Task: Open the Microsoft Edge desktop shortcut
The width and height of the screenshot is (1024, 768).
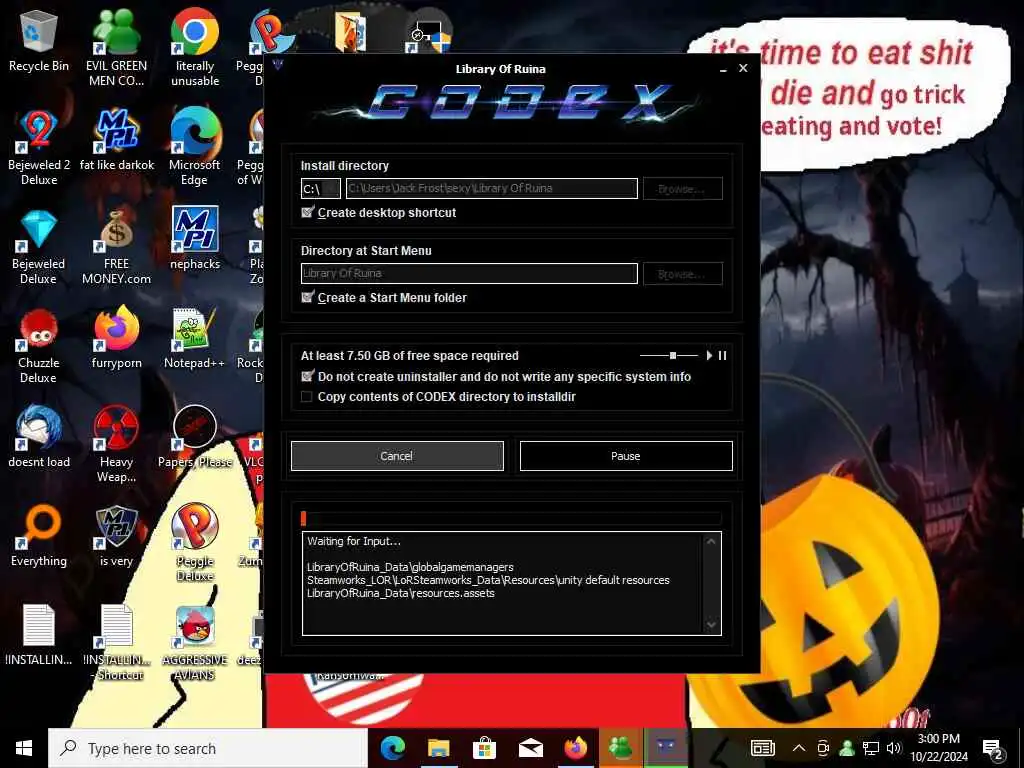Action: 195,148
